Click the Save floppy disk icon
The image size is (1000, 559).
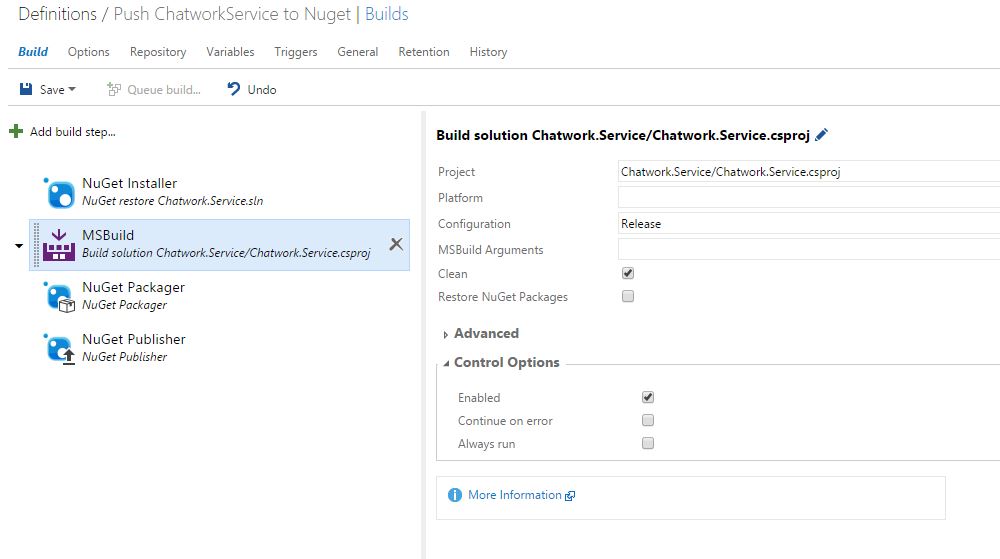(x=26, y=89)
